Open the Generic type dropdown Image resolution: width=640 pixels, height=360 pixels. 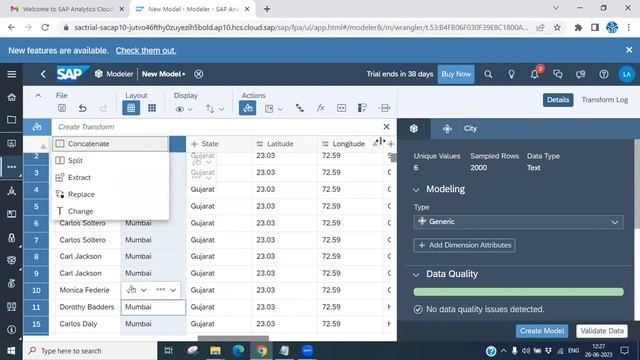pos(518,222)
